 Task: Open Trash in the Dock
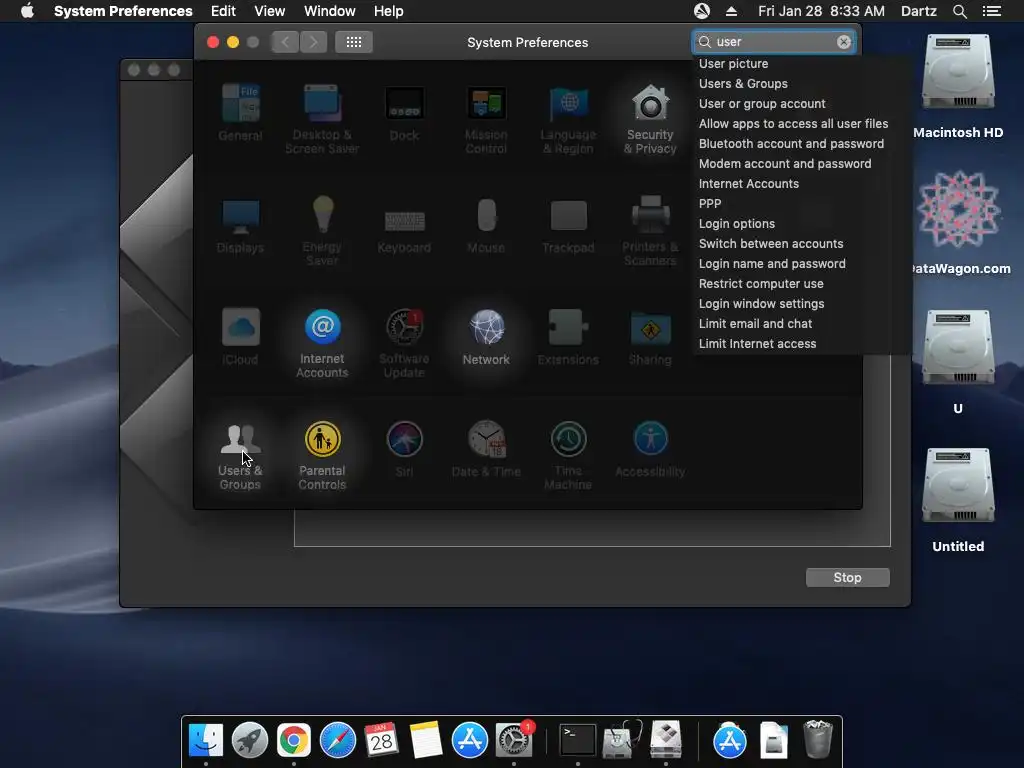(x=818, y=739)
